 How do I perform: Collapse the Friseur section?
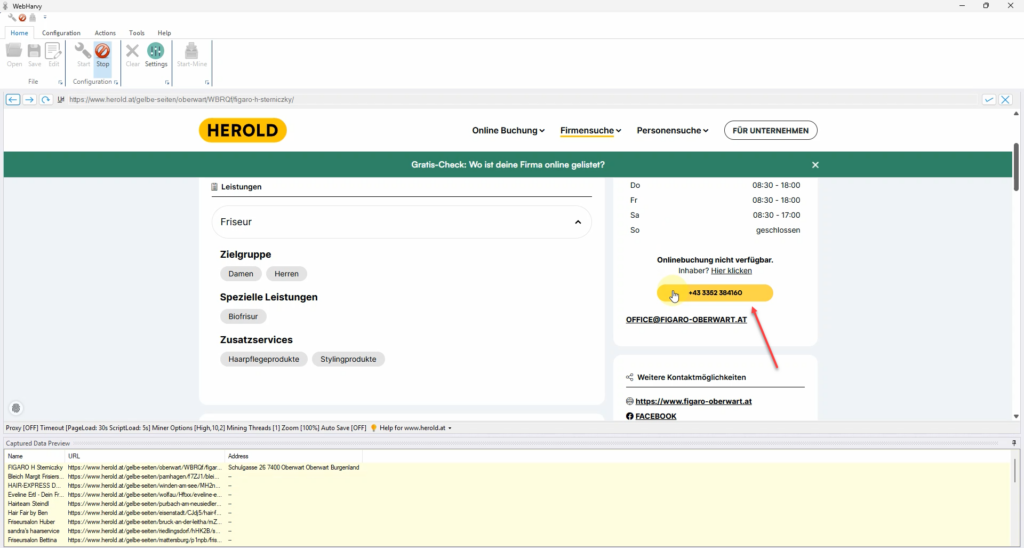[577, 222]
